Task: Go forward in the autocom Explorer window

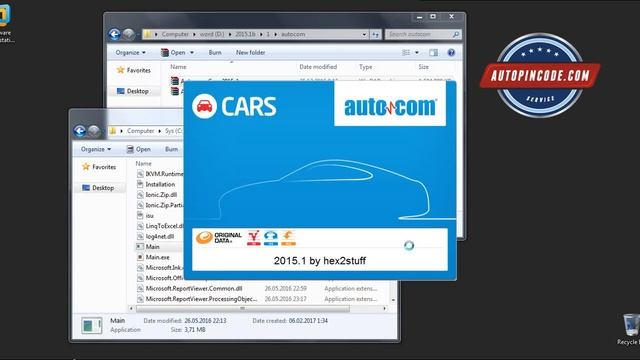Action: tap(129, 34)
